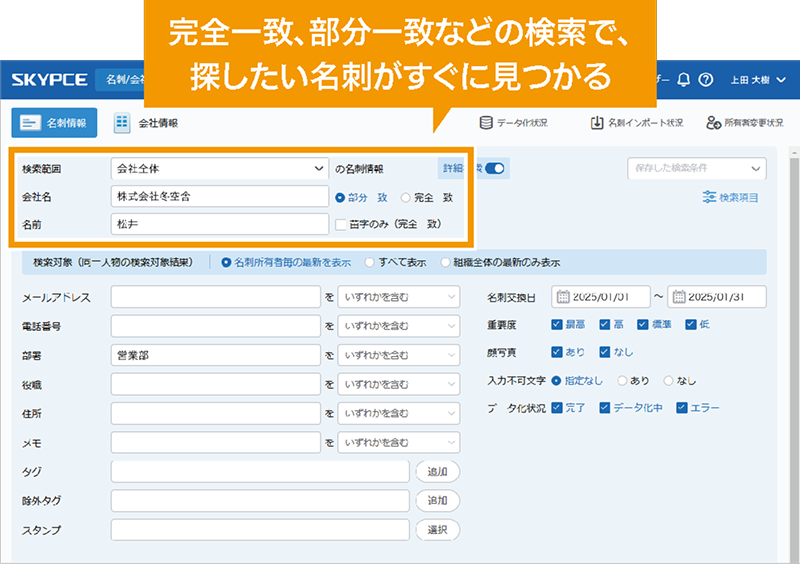Select 入力不可文字 指定なし radio

pos(557,380)
